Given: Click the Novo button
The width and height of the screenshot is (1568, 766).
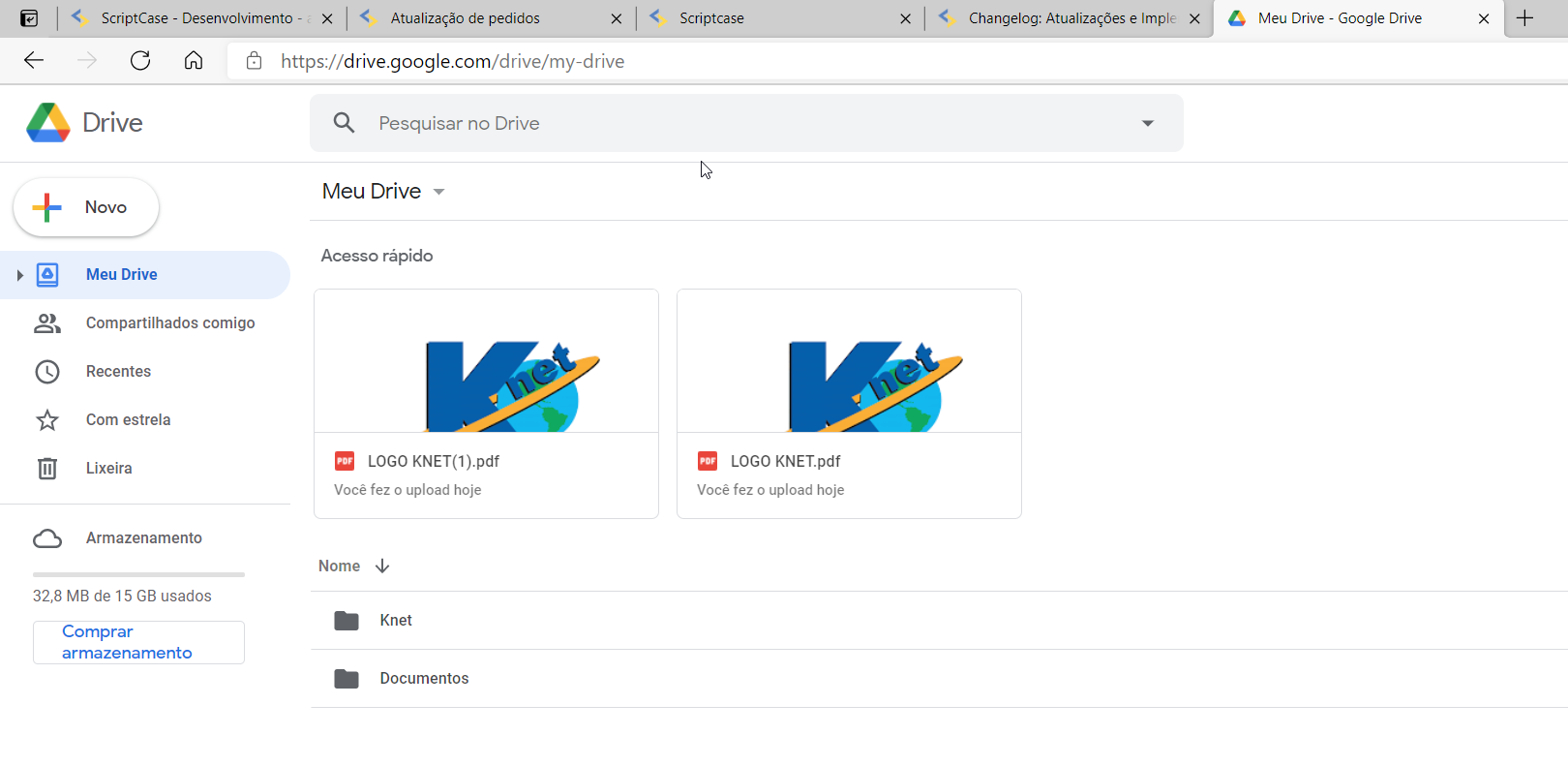Looking at the screenshot, I should [x=86, y=207].
